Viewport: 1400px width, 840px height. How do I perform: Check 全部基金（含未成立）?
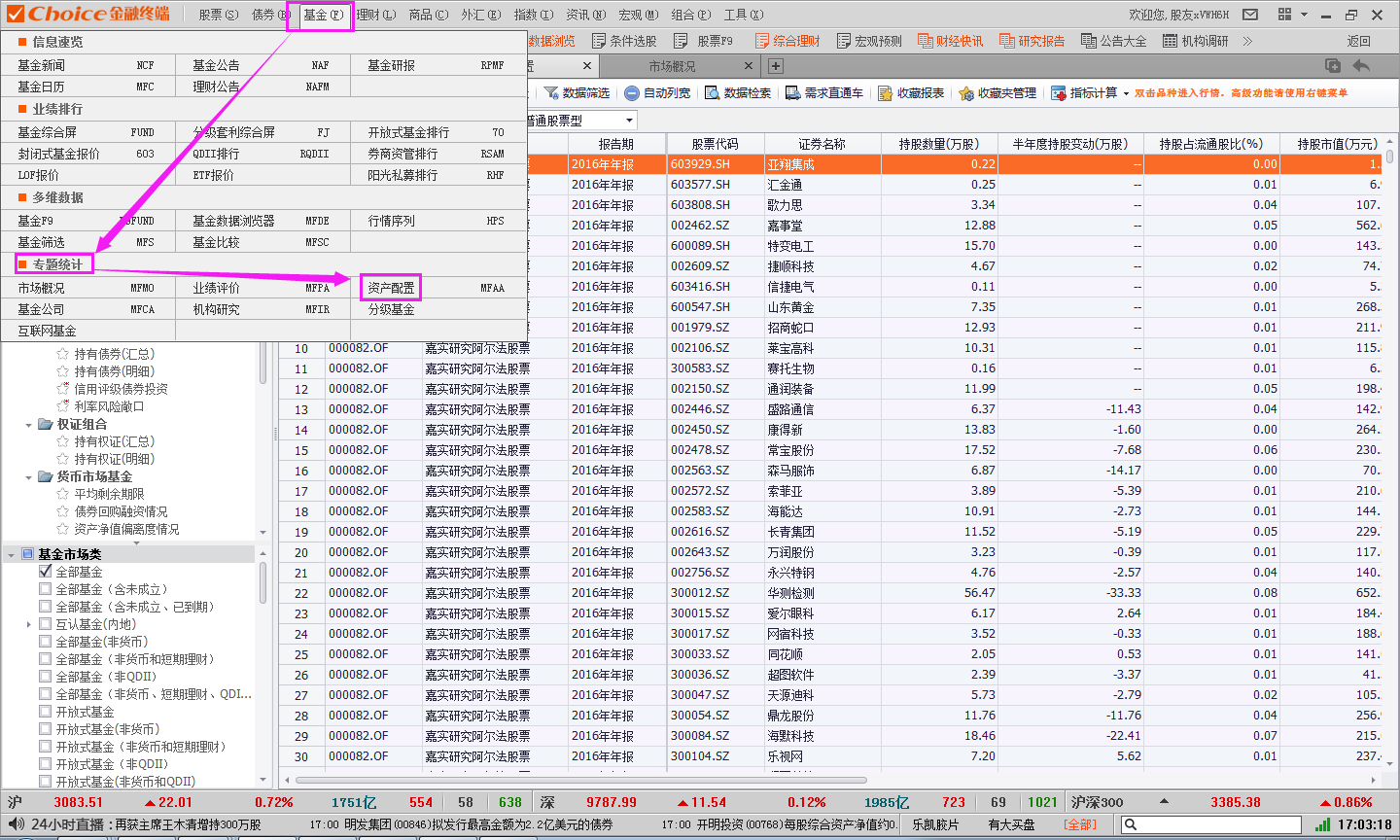point(46,589)
